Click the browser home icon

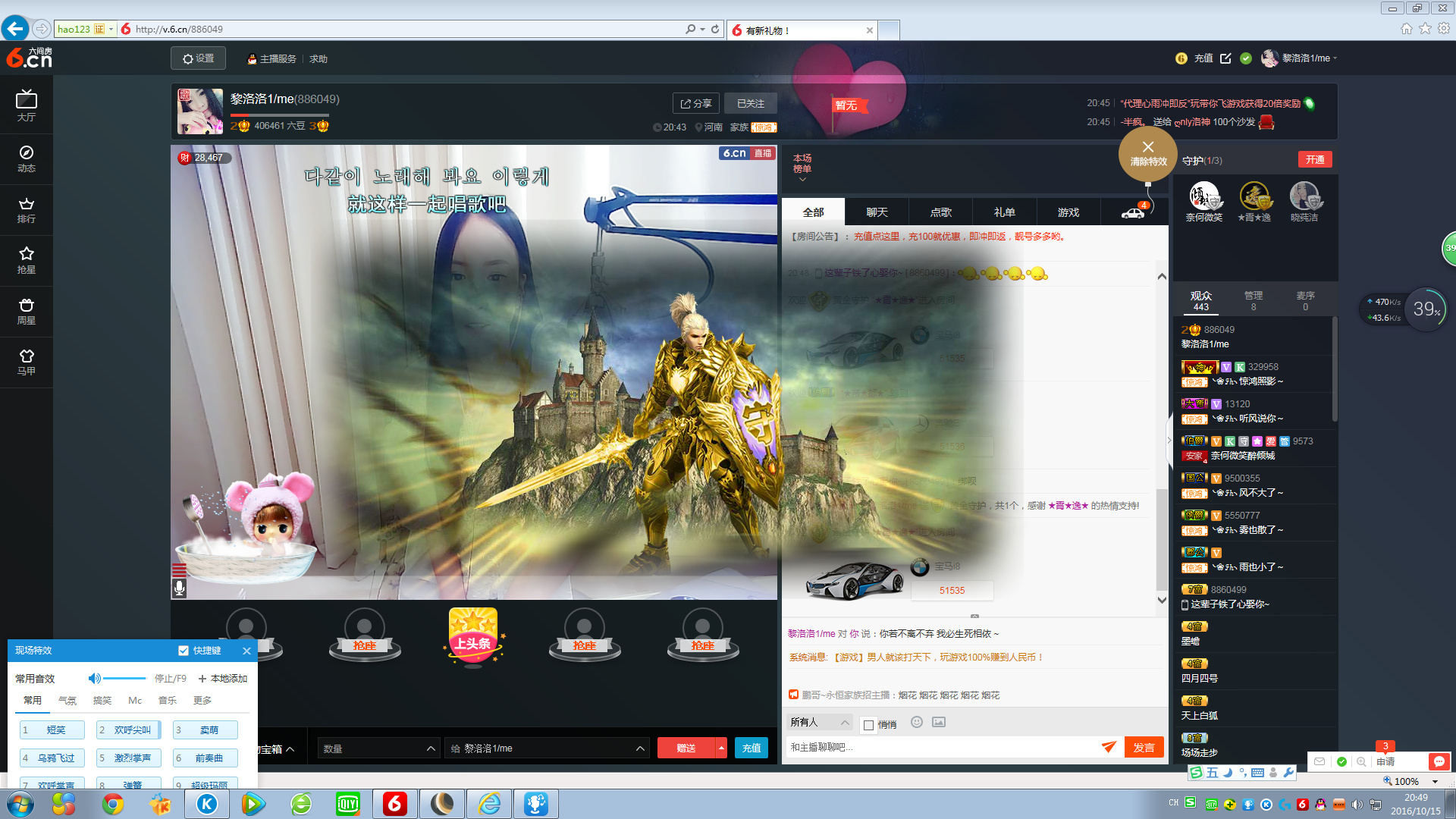point(1407,29)
